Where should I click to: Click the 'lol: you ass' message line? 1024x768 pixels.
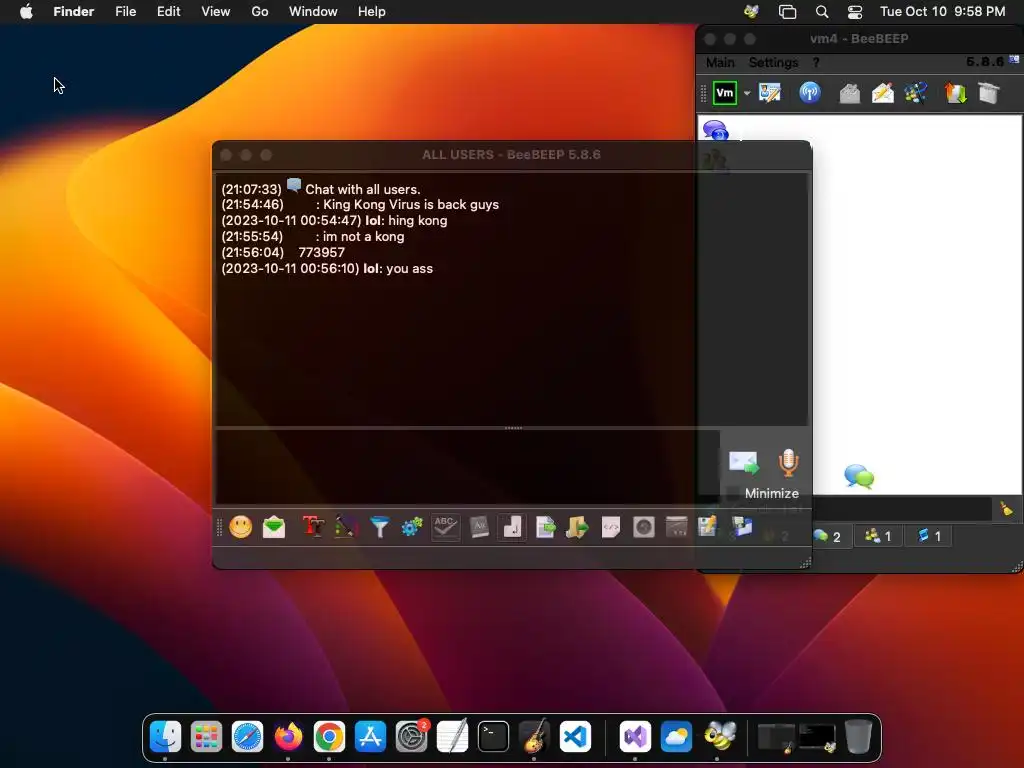(x=327, y=268)
